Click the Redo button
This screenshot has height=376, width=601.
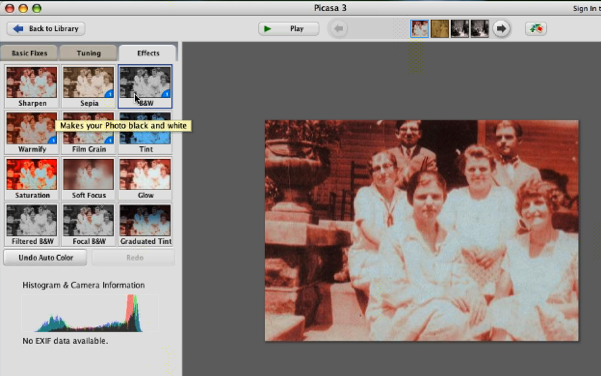(134, 258)
